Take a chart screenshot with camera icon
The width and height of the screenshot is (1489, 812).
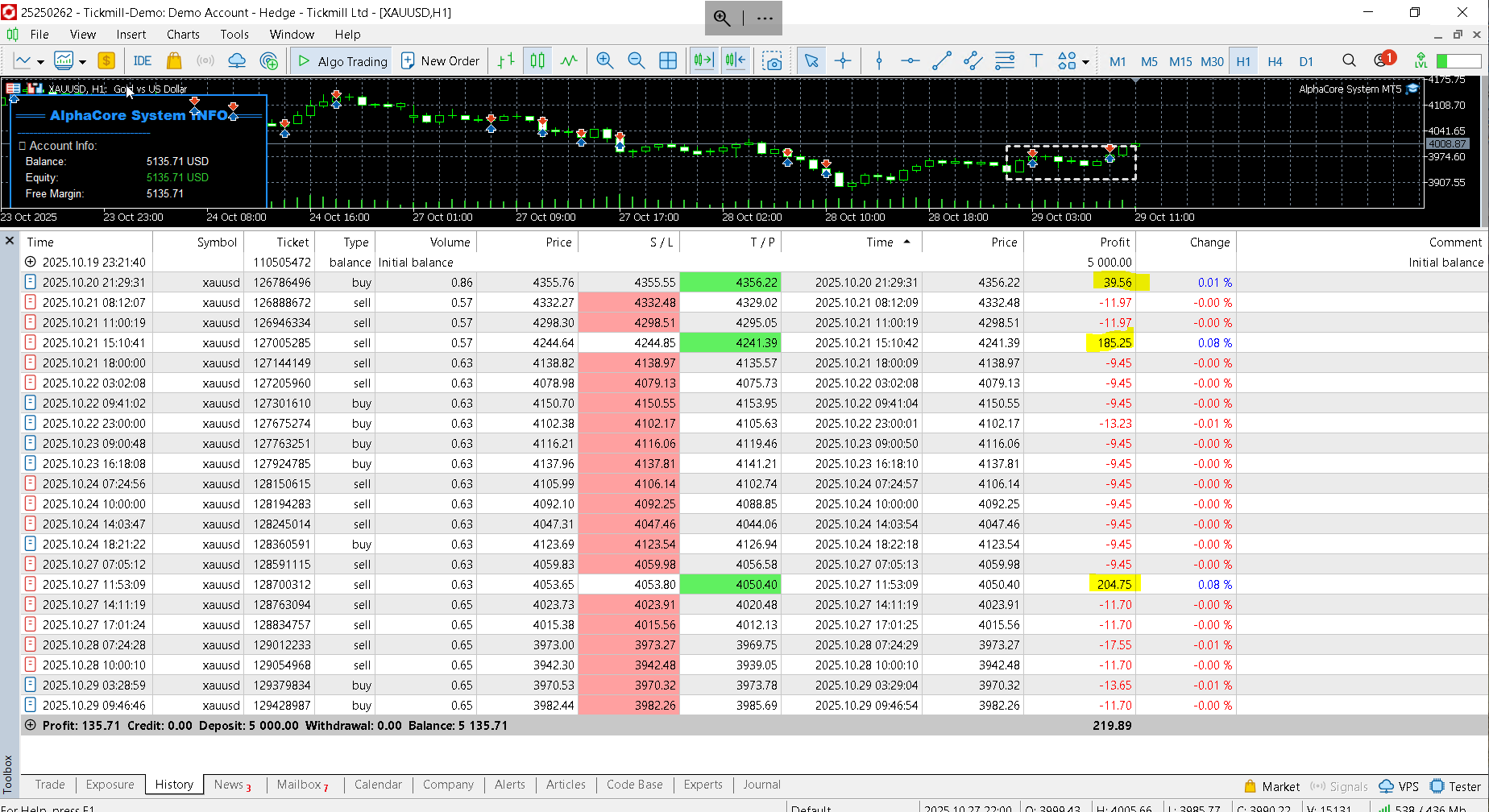[x=772, y=61]
